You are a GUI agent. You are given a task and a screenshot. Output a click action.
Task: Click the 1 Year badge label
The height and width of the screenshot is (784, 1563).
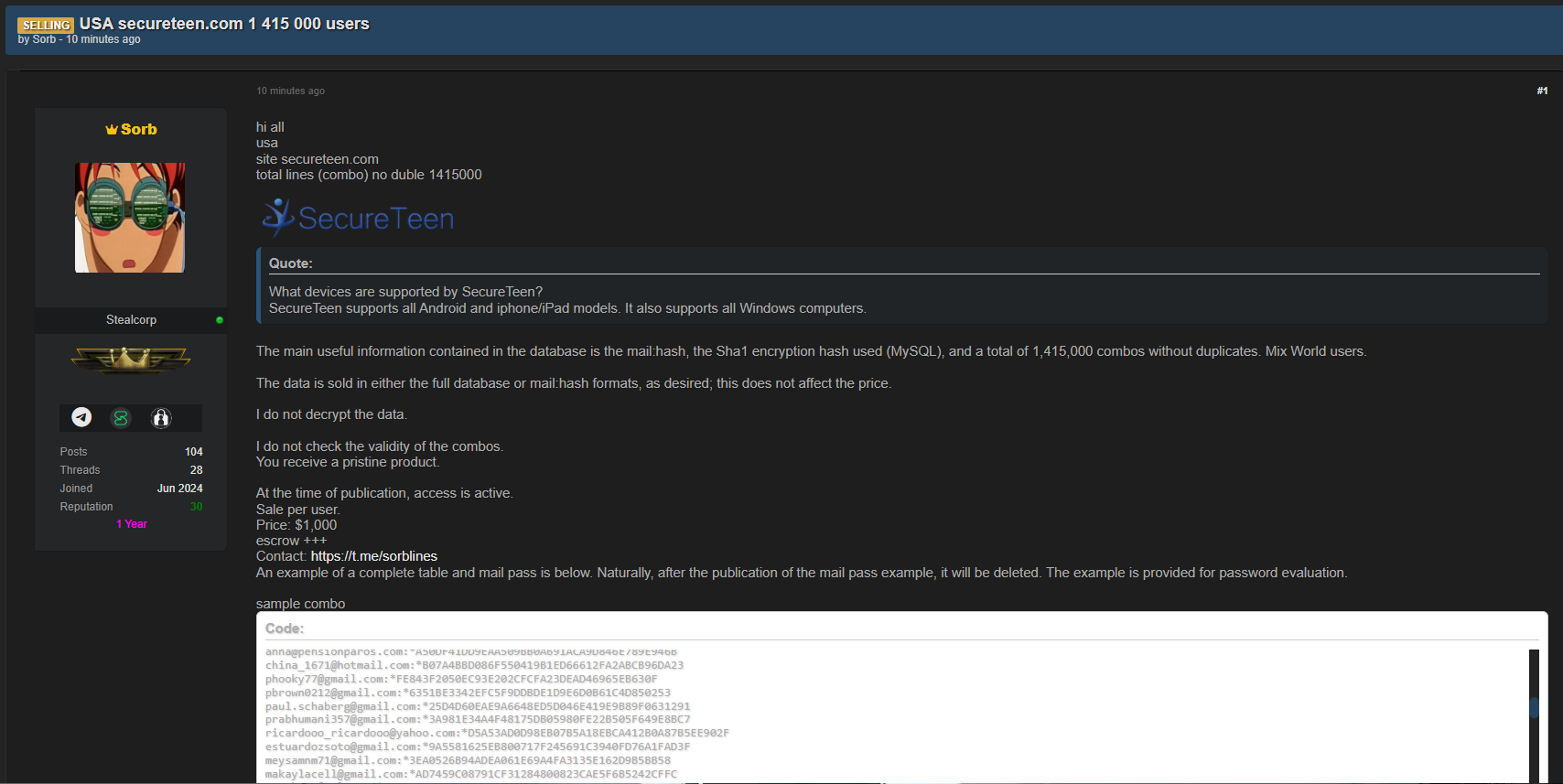pyautogui.click(x=132, y=524)
